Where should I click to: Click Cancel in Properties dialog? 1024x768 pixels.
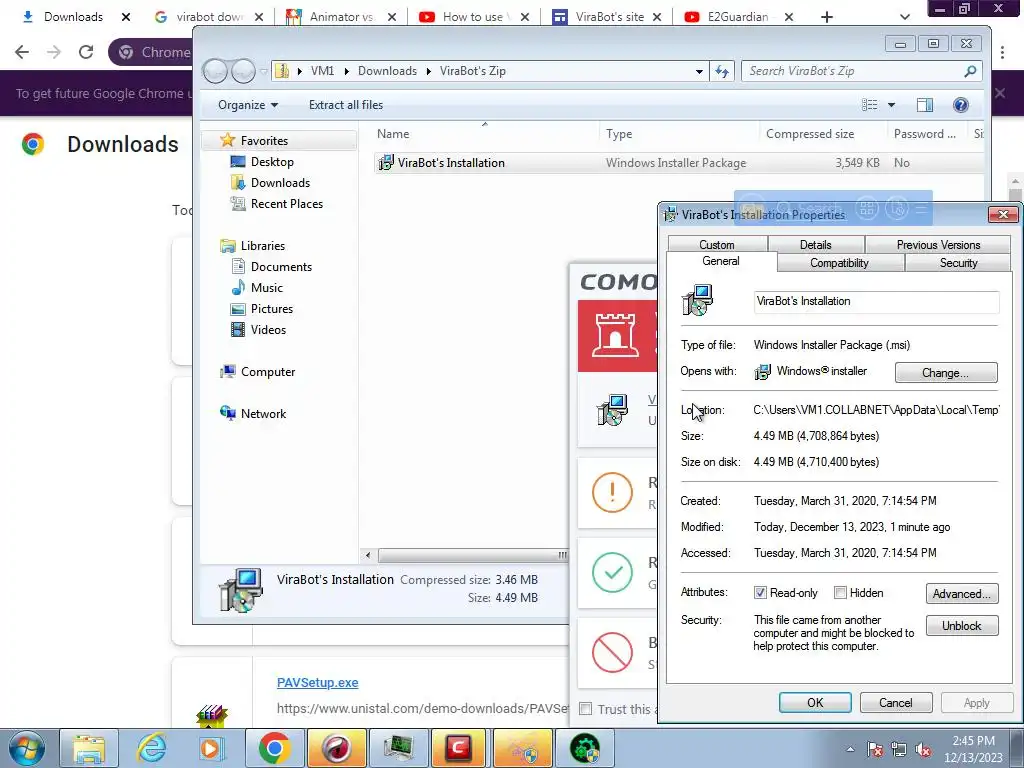click(895, 703)
